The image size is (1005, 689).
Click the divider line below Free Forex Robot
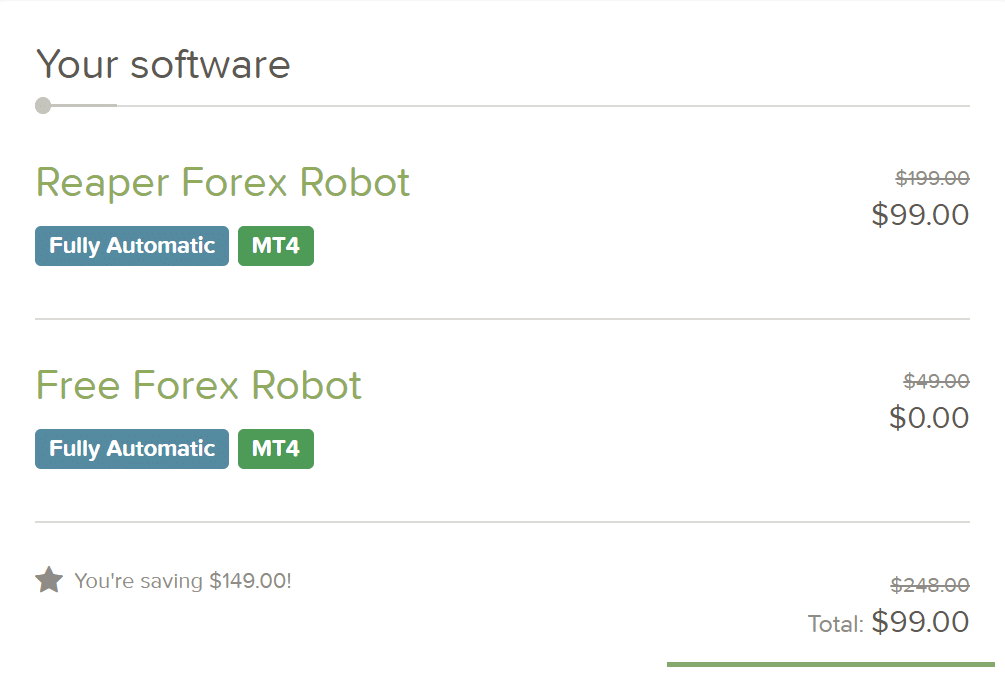pos(502,522)
